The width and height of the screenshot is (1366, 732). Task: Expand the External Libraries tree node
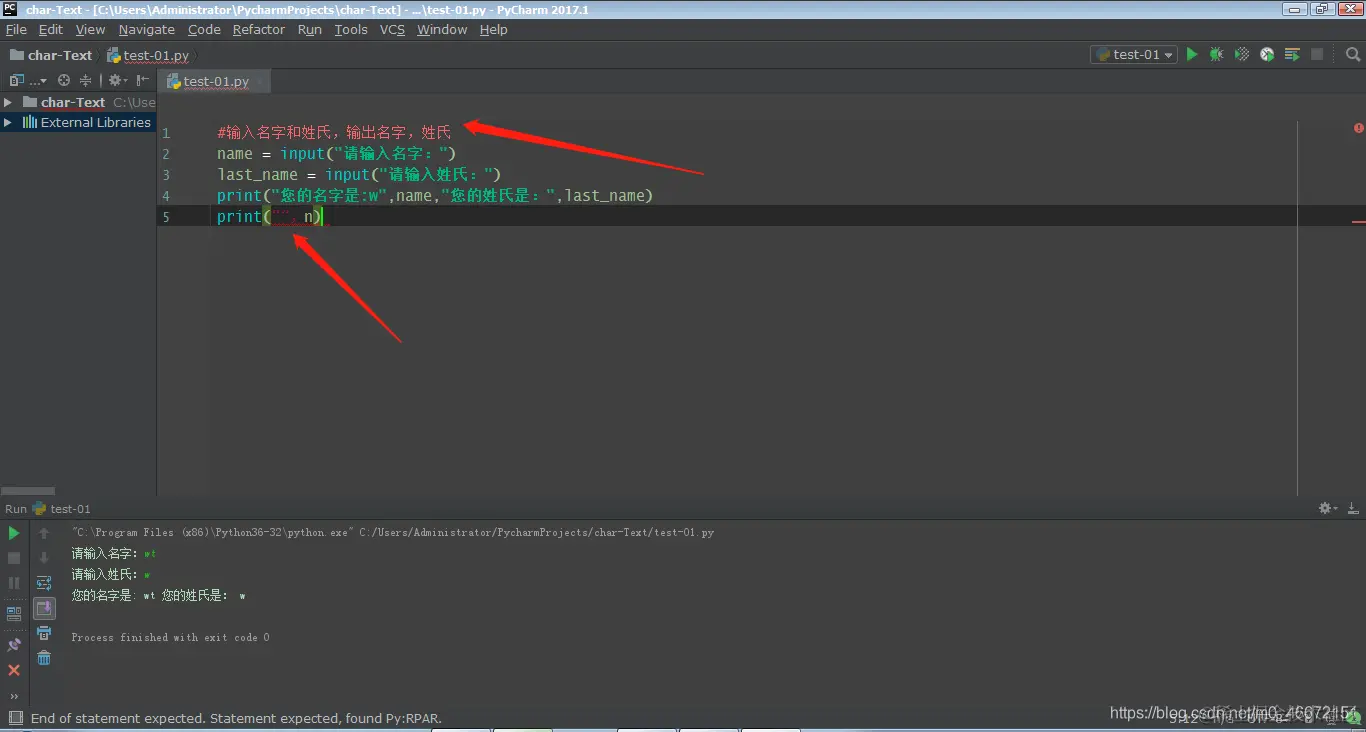tap(8, 122)
